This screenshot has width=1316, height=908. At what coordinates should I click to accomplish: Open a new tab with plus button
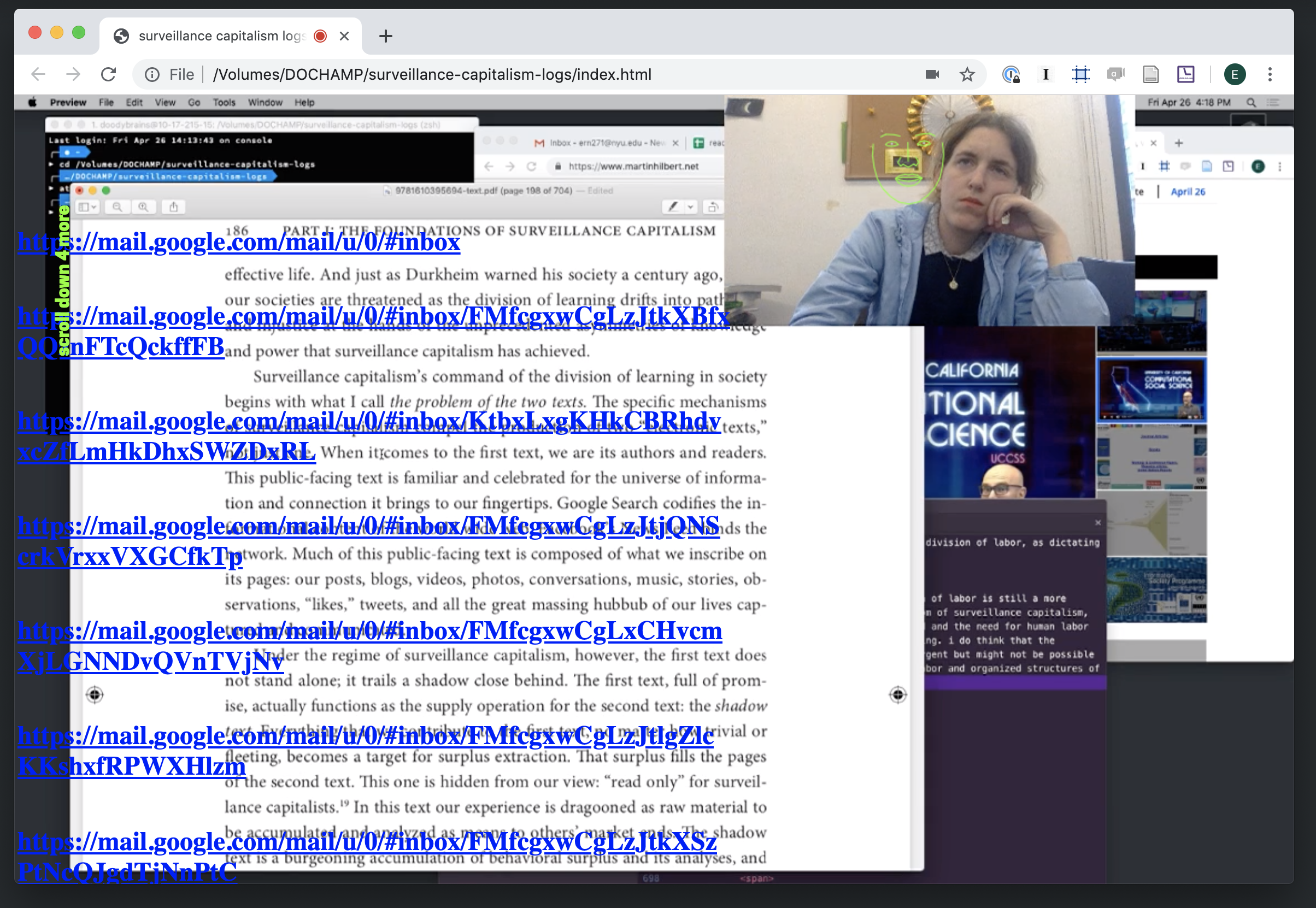(x=385, y=37)
